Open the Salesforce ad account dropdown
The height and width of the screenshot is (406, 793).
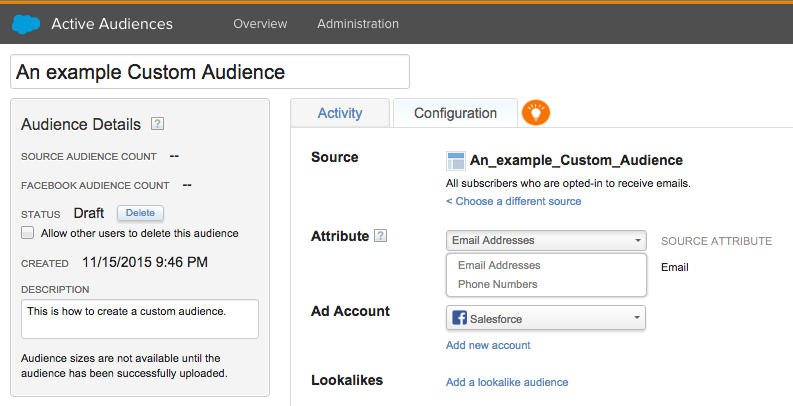(x=545, y=319)
